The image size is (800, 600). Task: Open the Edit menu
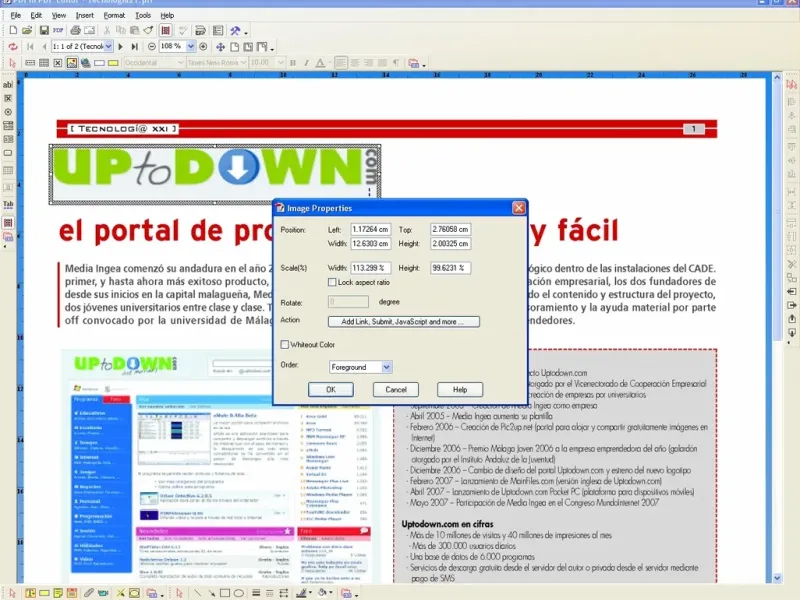tap(36, 15)
